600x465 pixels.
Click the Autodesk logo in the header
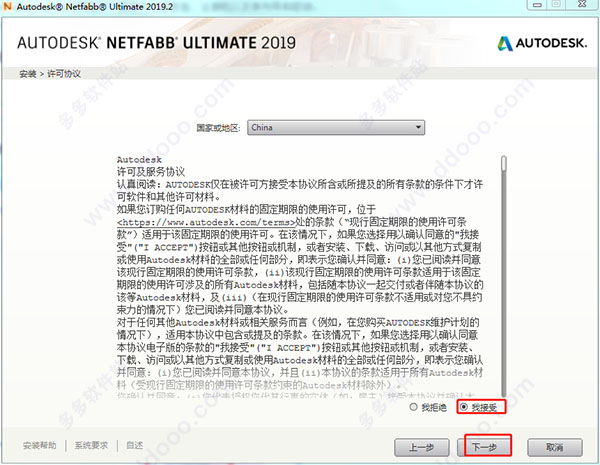coord(542,43)
